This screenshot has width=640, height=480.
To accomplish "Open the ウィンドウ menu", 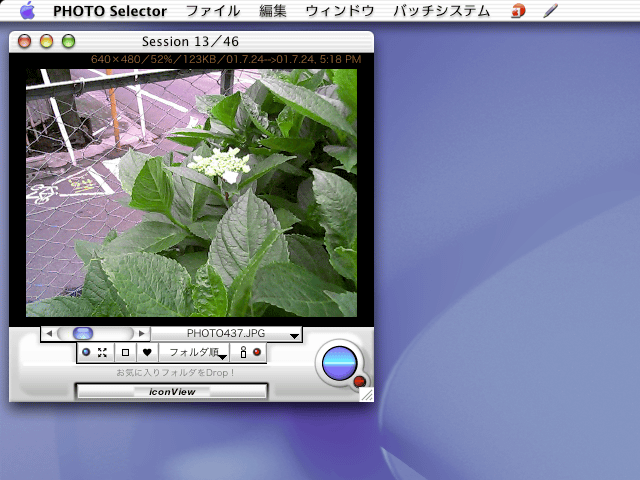I will tap(340, 11).
